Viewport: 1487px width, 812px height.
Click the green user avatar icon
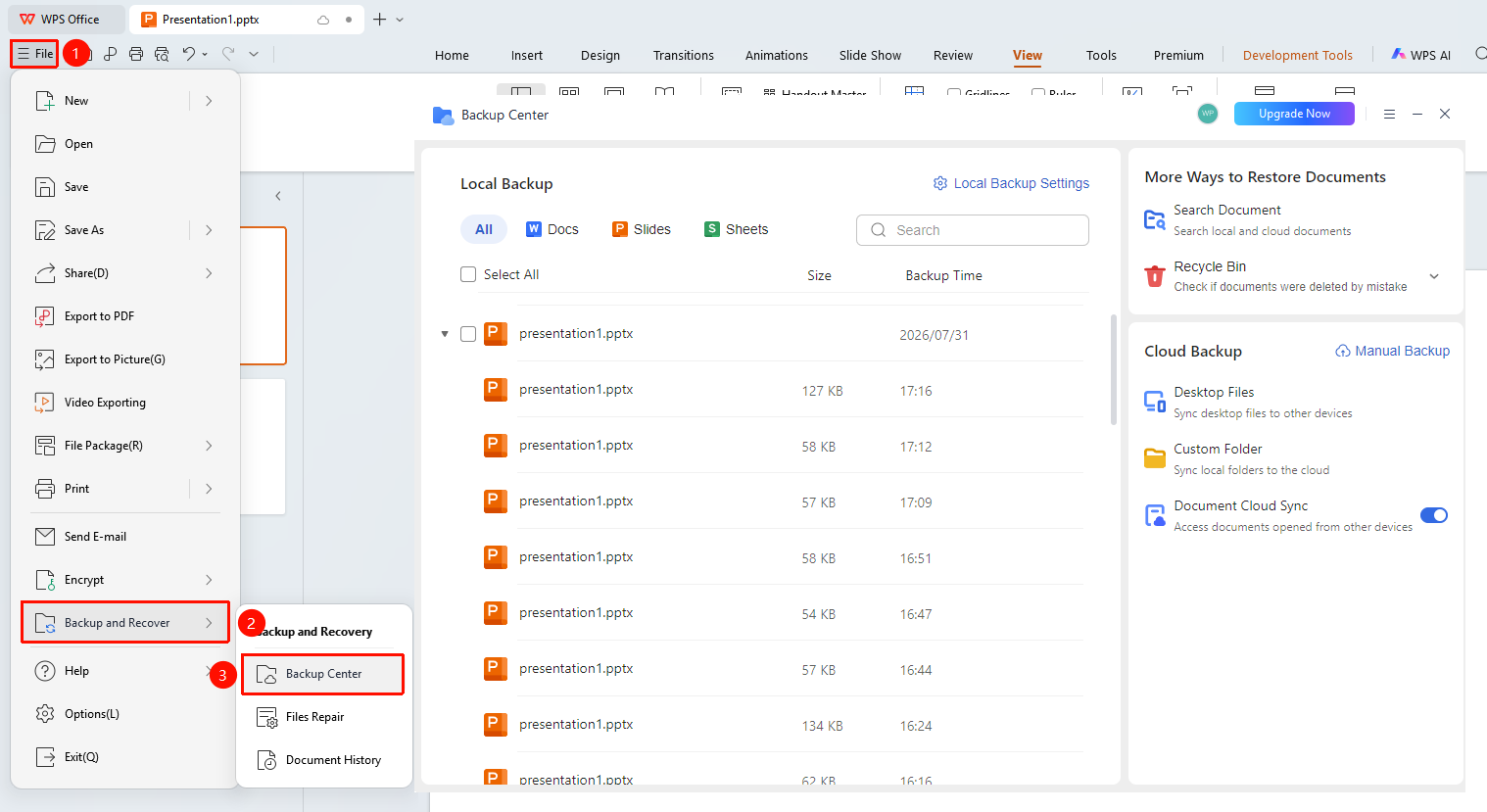pyautogui.click(x=1208, y=114)
